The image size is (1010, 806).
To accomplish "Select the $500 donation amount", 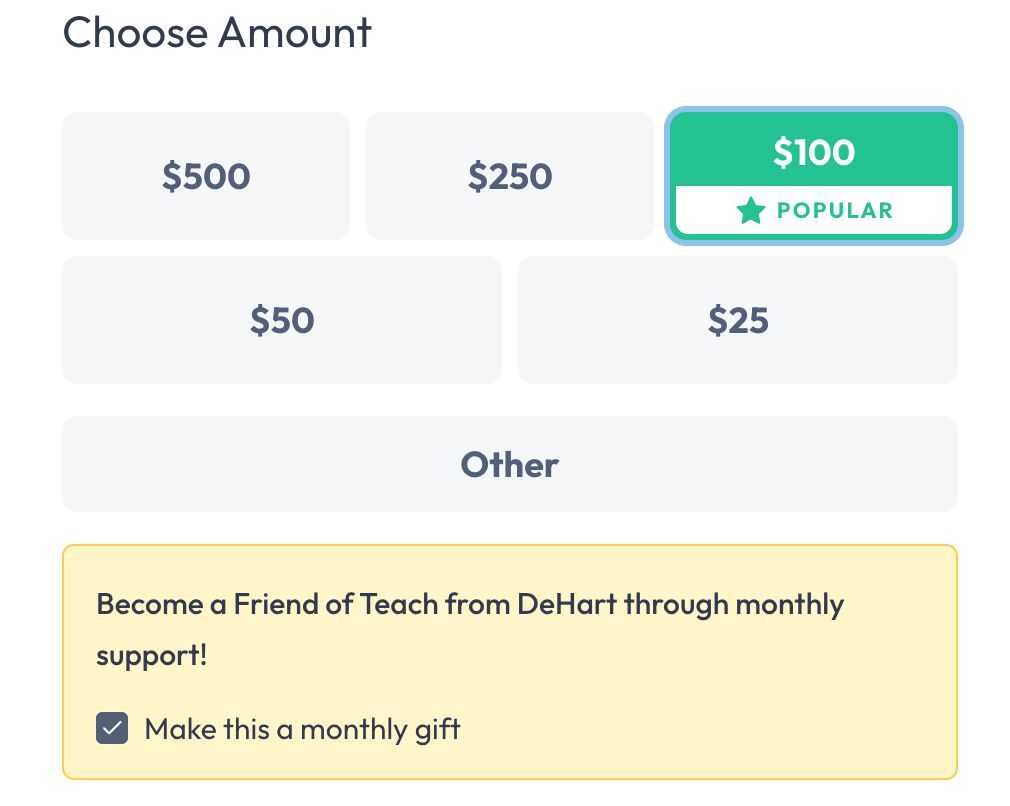I will (x=206, y=176).
